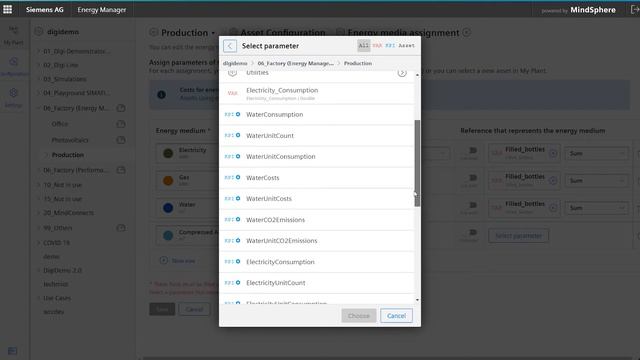Click KPI icon next to WaterUnitCount

coord(232,136)
